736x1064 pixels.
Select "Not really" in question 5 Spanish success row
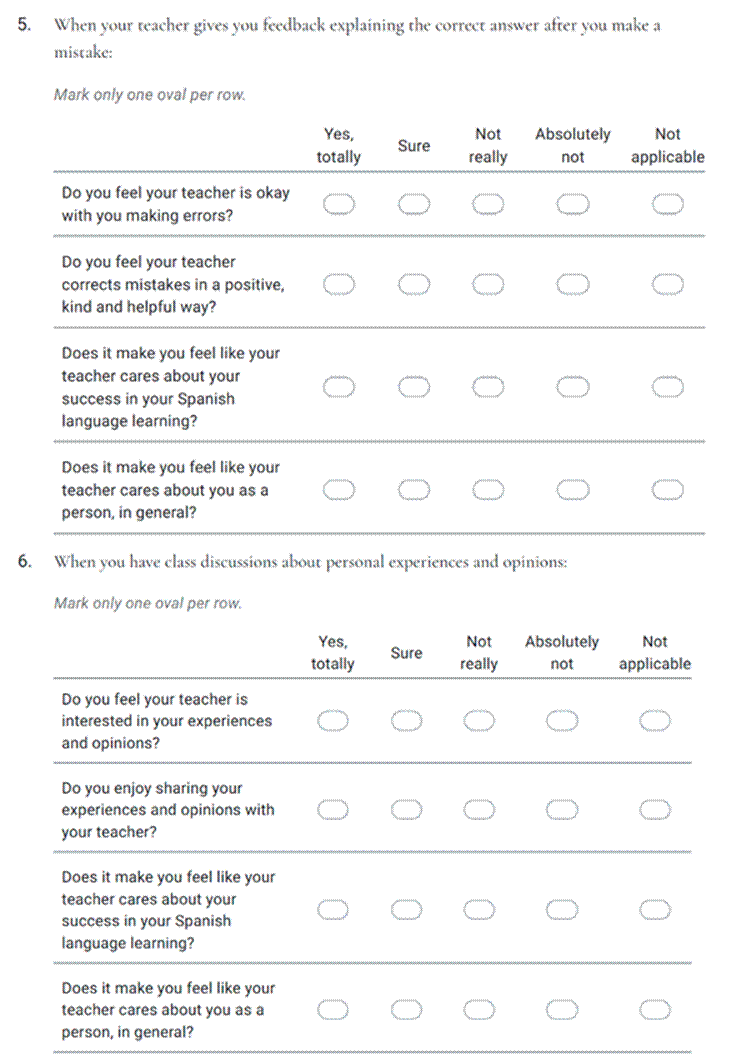coord(488,387)
